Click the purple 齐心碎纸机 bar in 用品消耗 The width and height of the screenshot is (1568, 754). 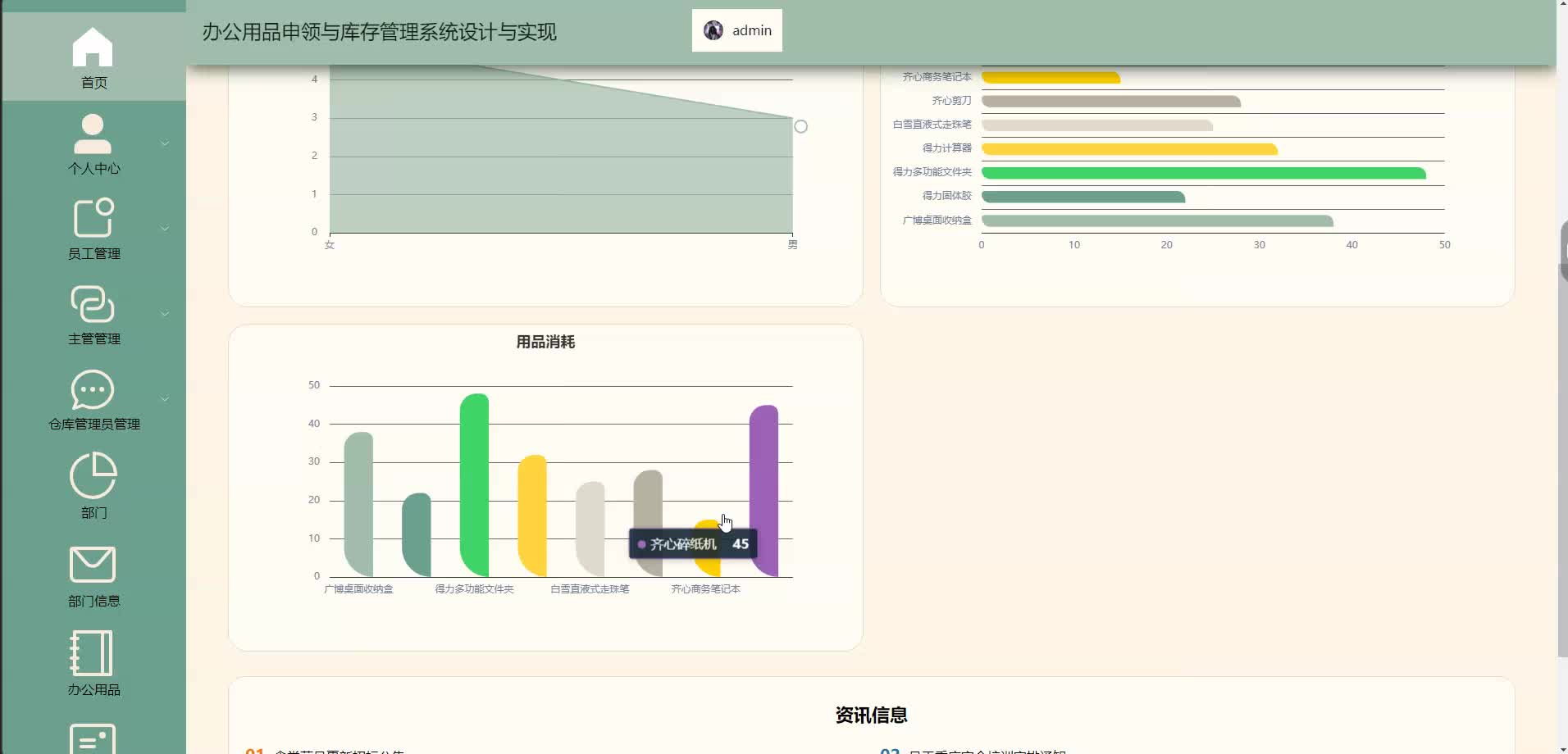[x=763, y=490]
